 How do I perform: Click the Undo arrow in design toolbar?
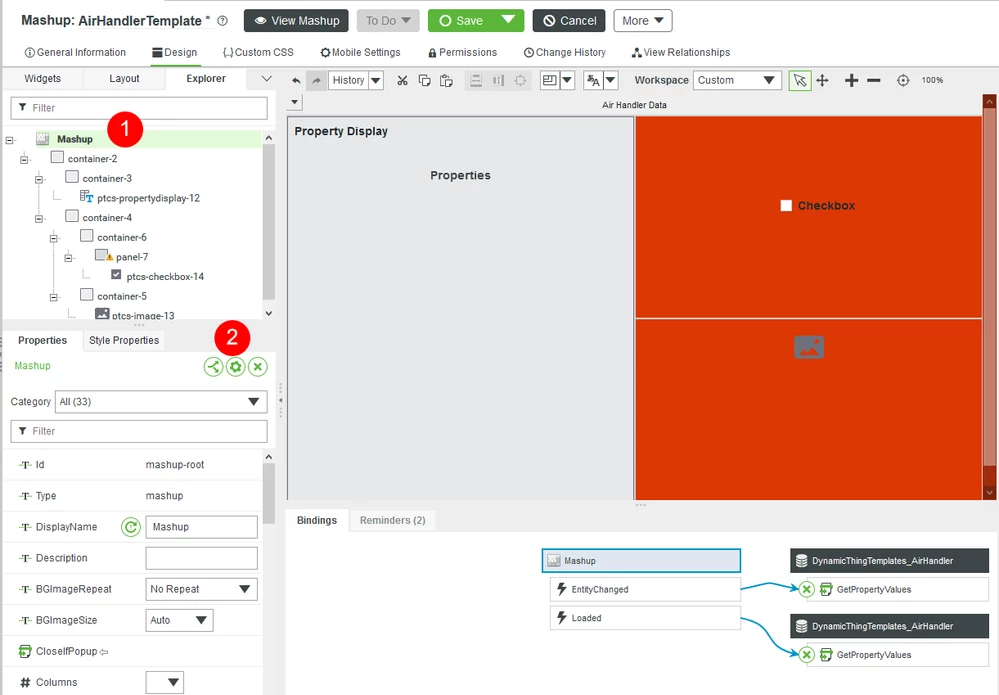(x=296, y=80)
